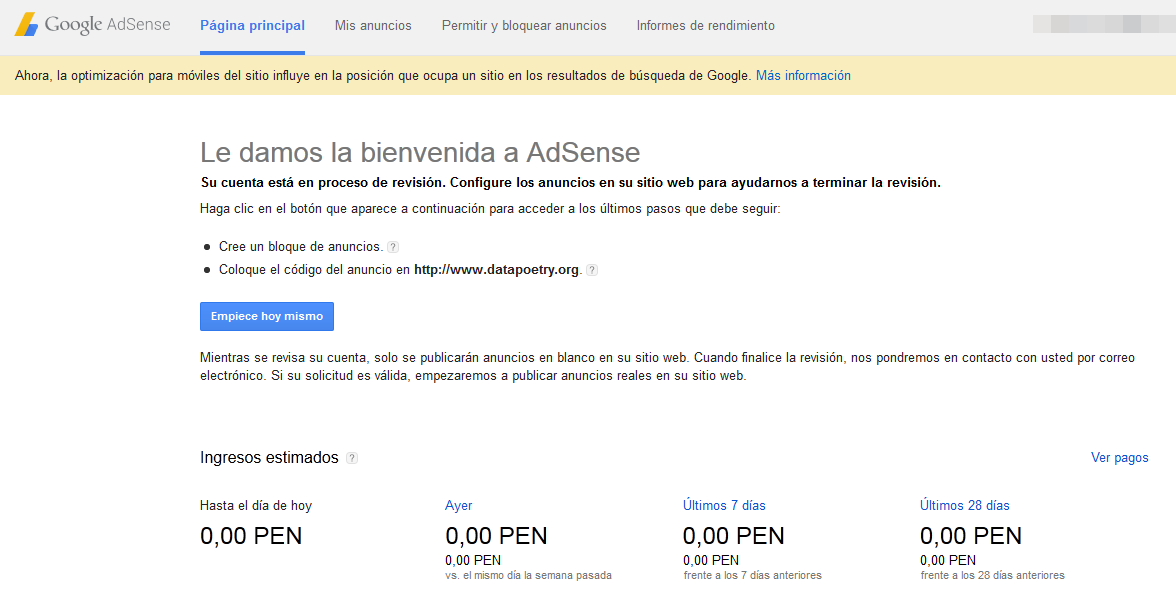Follow the Más información link
Viewport: 1176px width, 603px height.
tap(802, 75)
